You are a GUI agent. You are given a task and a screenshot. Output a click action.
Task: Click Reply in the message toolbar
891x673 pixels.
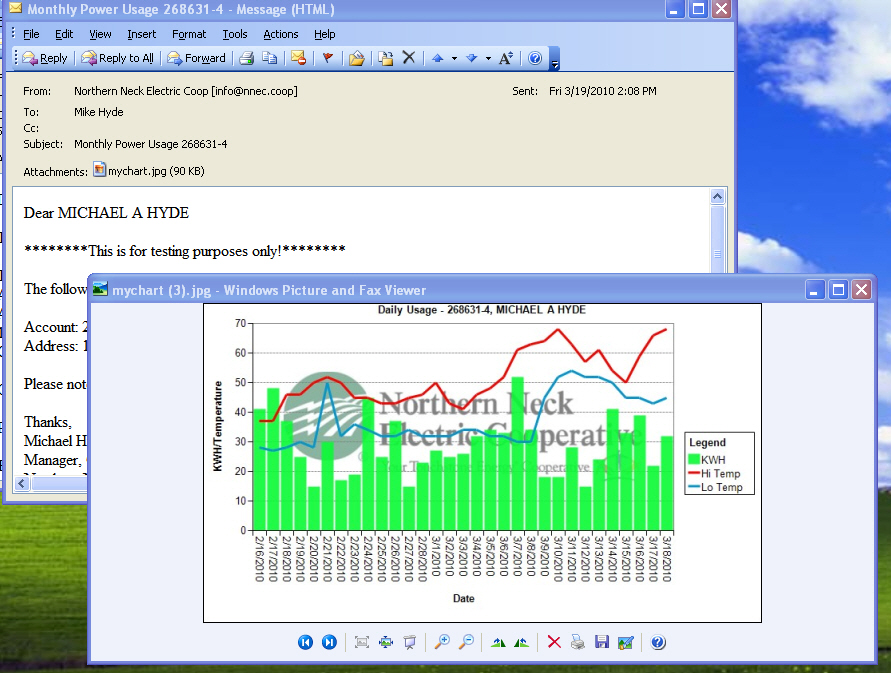tap(45, 58)
